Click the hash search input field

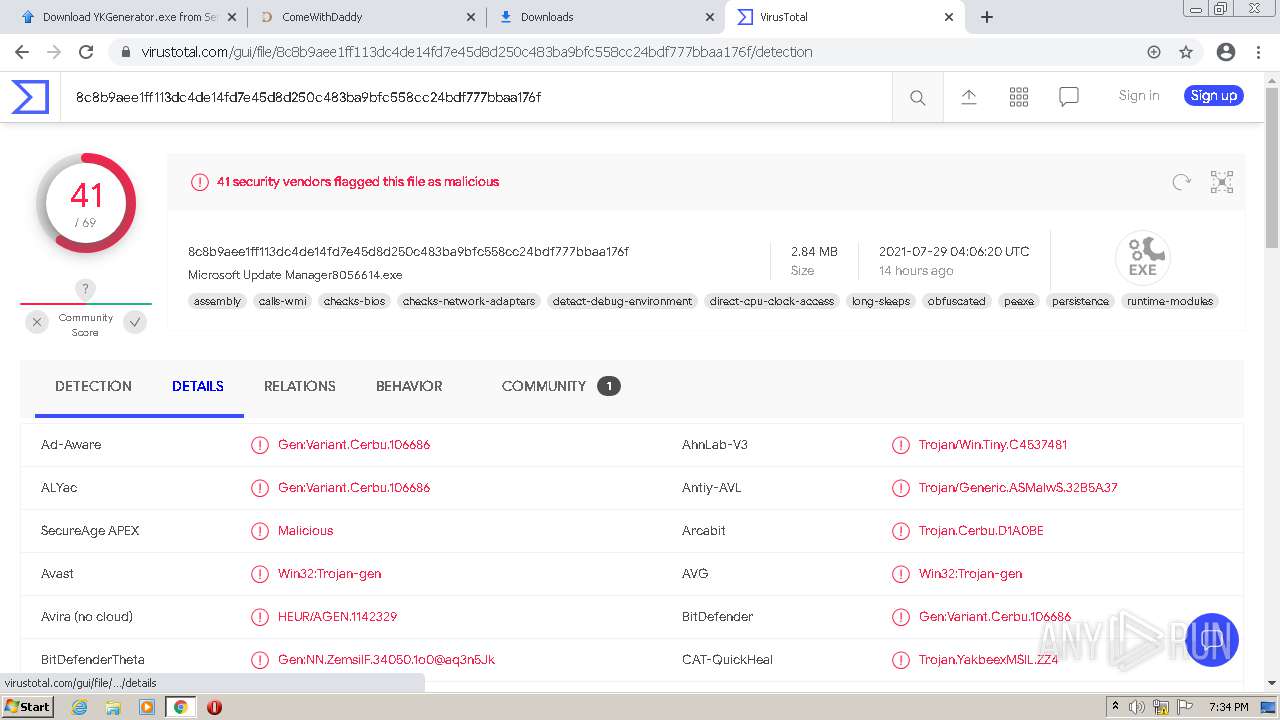click(x=476, y=97)
